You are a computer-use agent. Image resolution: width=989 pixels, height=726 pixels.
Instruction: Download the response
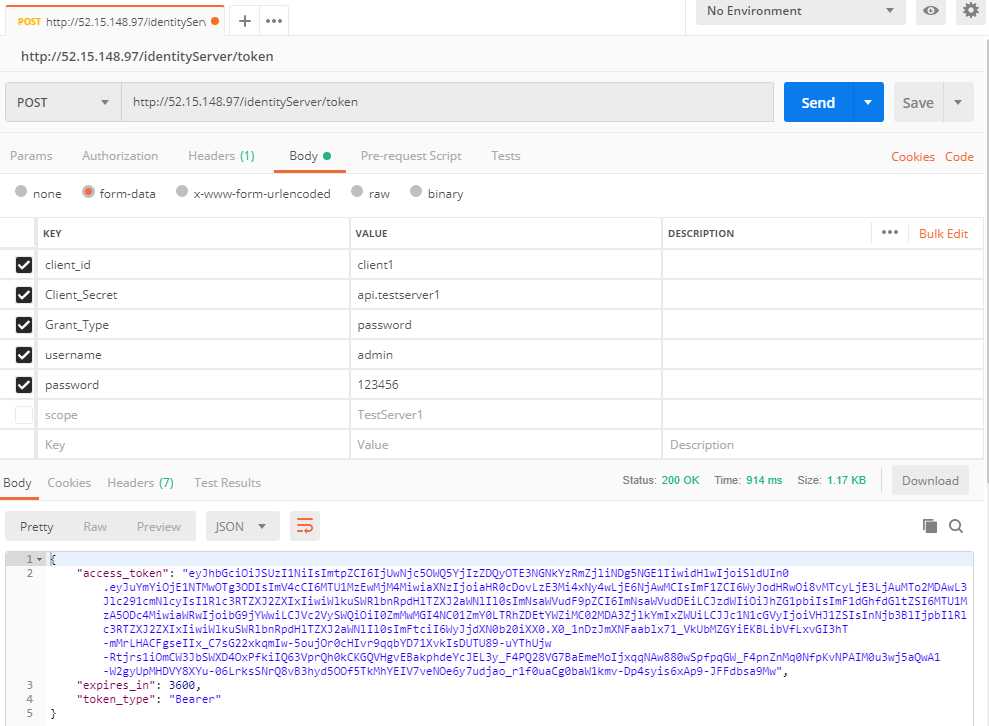tap(930, 481)
